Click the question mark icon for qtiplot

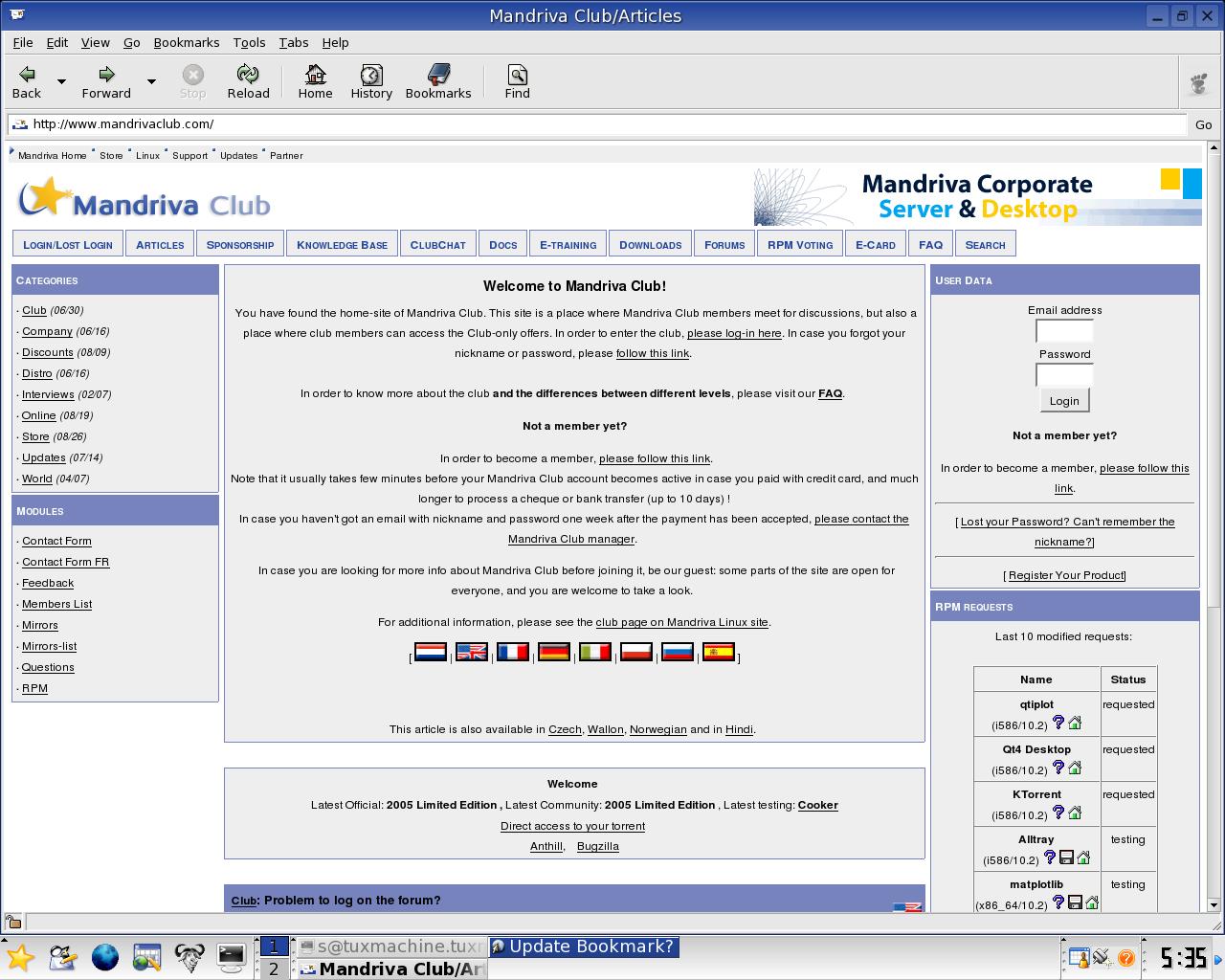click(1058, 723)
